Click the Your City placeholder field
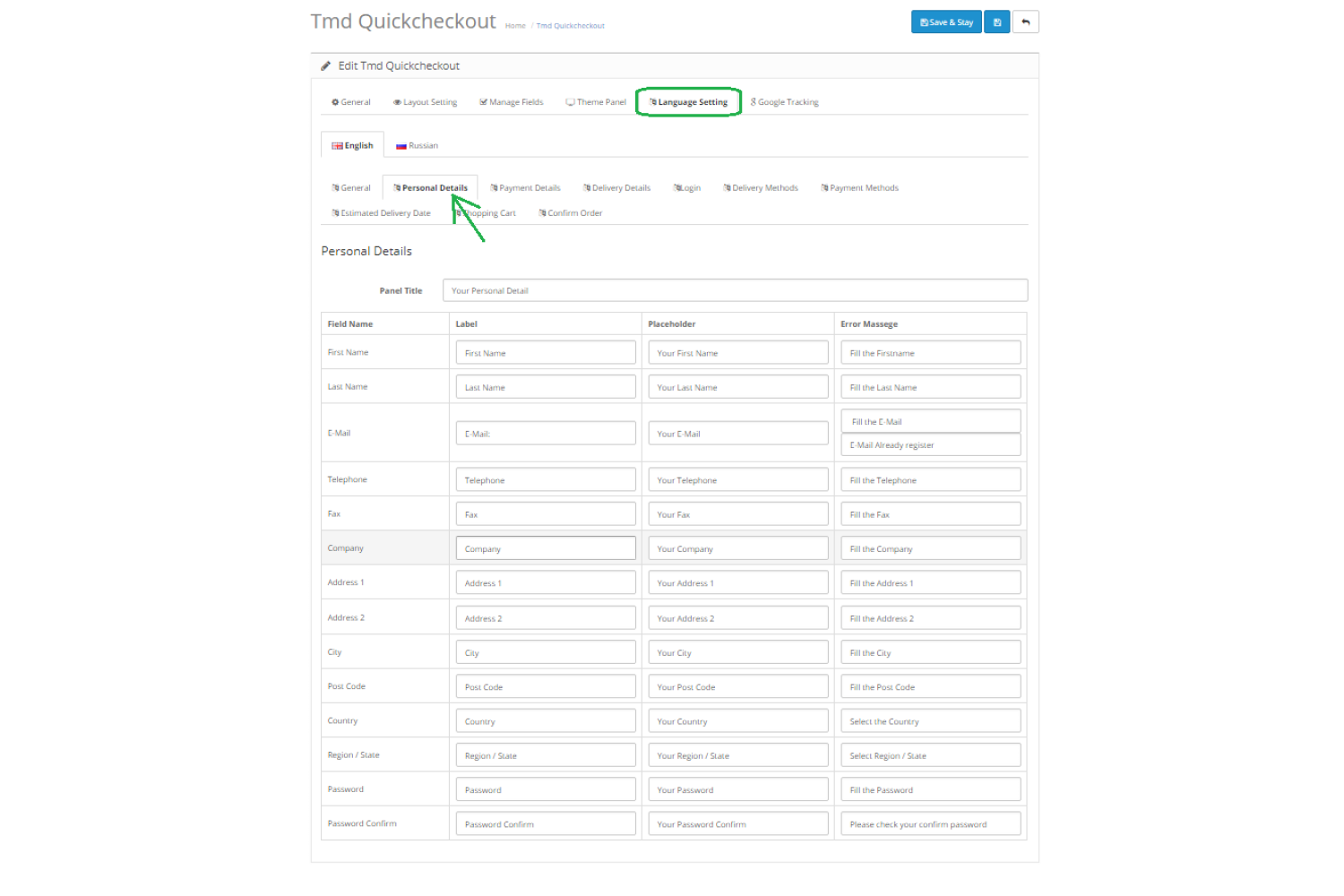This screenshot has width=1344, height=896. [x=738, y=652]
